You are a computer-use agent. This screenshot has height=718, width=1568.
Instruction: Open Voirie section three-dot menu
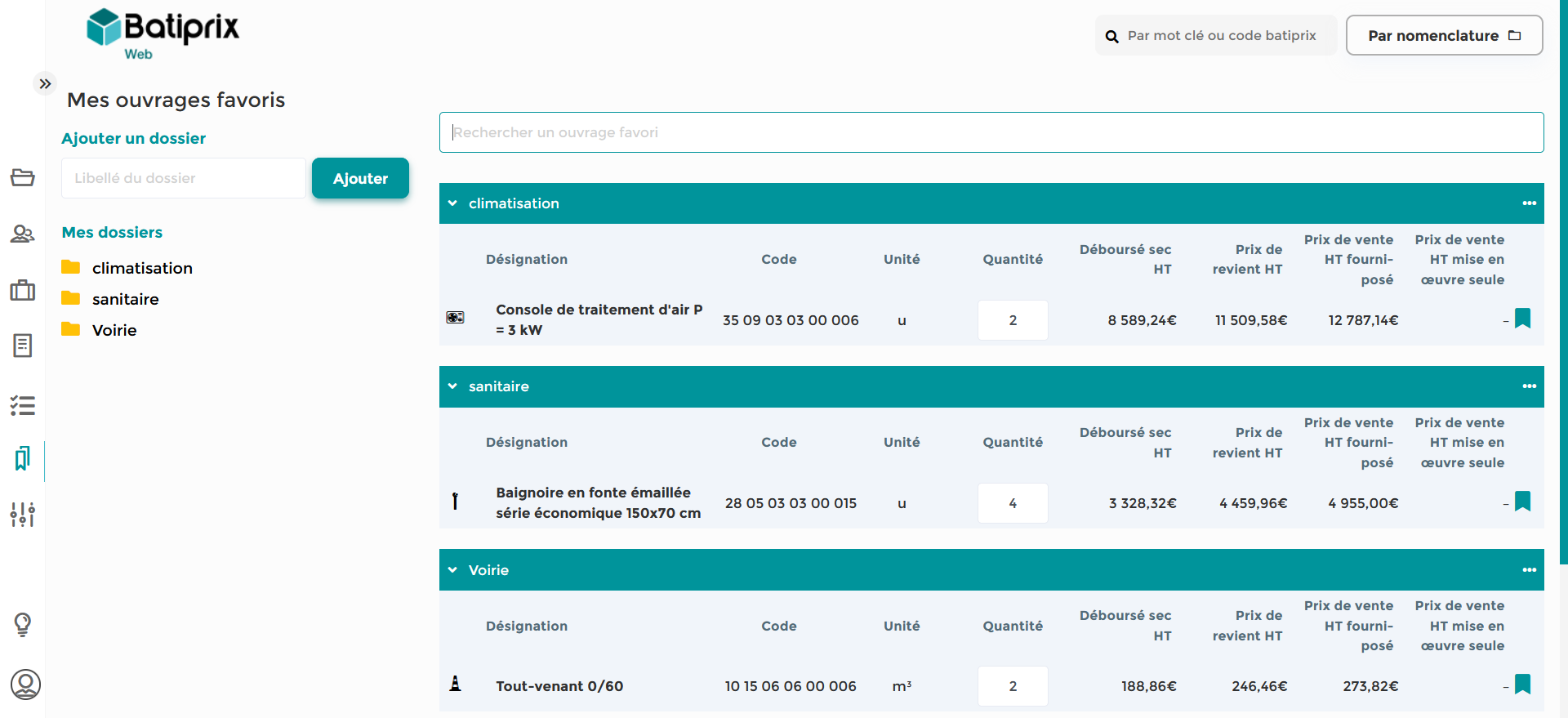[1529, 570]
